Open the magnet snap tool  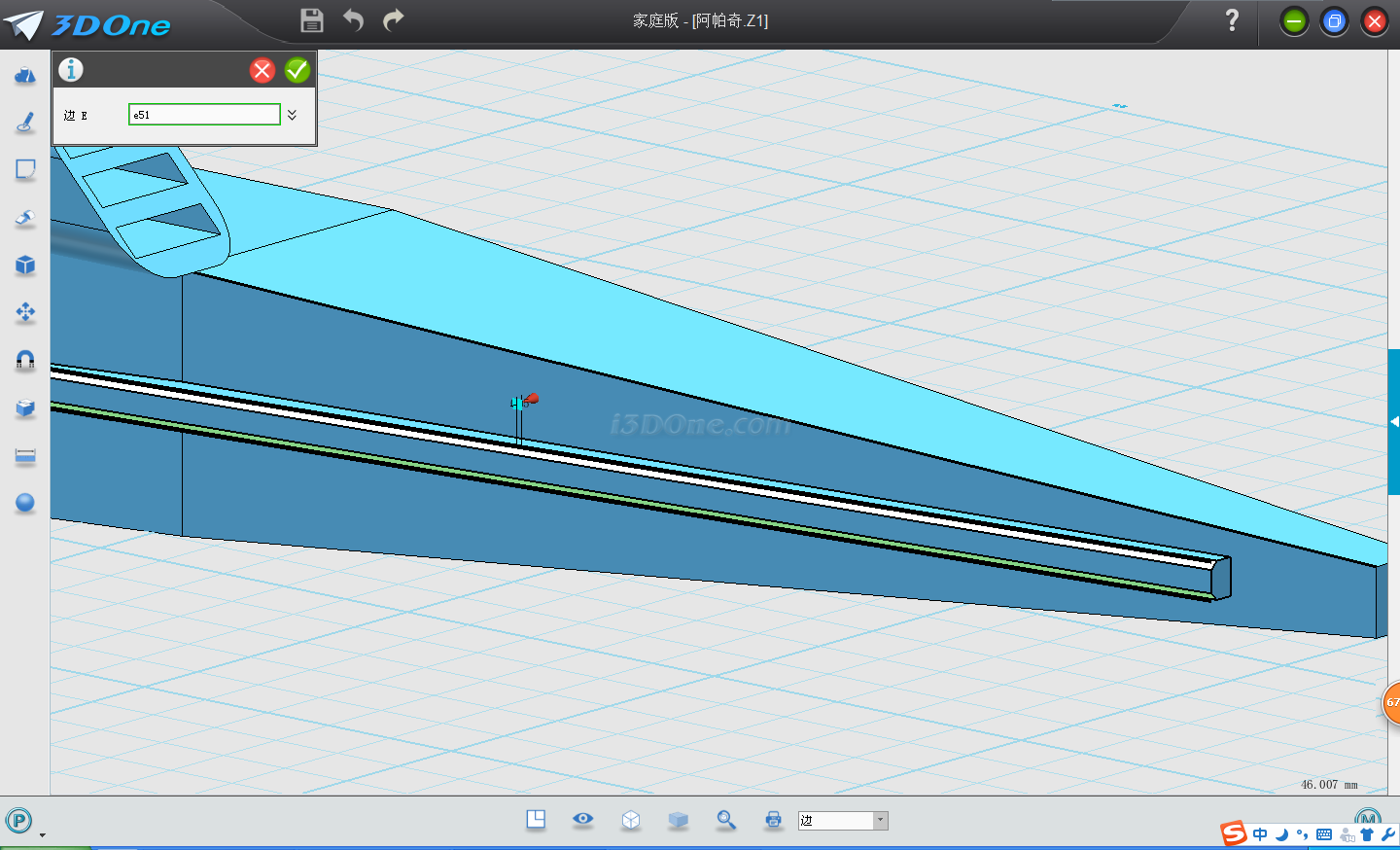point(25,360)
